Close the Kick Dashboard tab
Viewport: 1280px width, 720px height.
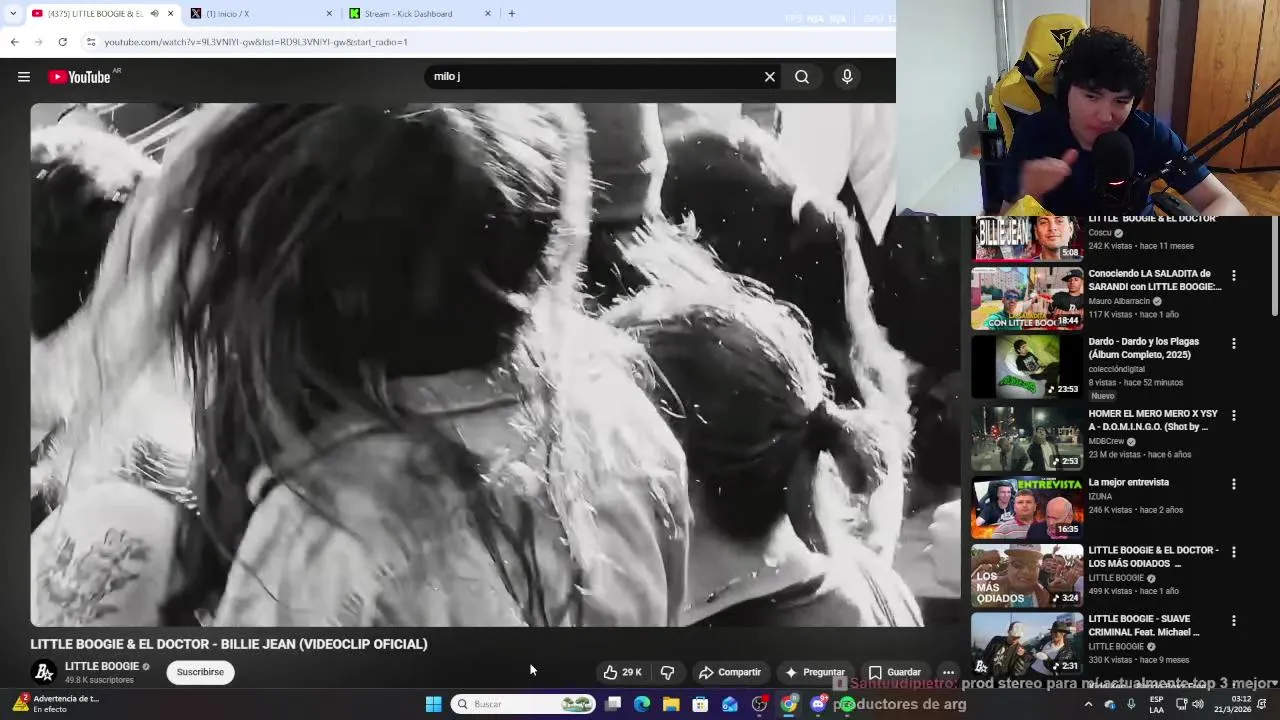click(x=488, y=14)
